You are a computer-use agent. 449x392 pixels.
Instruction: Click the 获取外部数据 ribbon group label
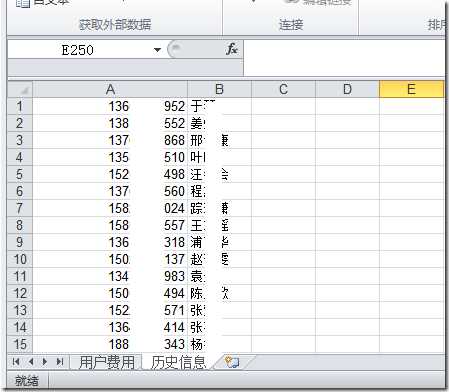click(x=115, y=25)
